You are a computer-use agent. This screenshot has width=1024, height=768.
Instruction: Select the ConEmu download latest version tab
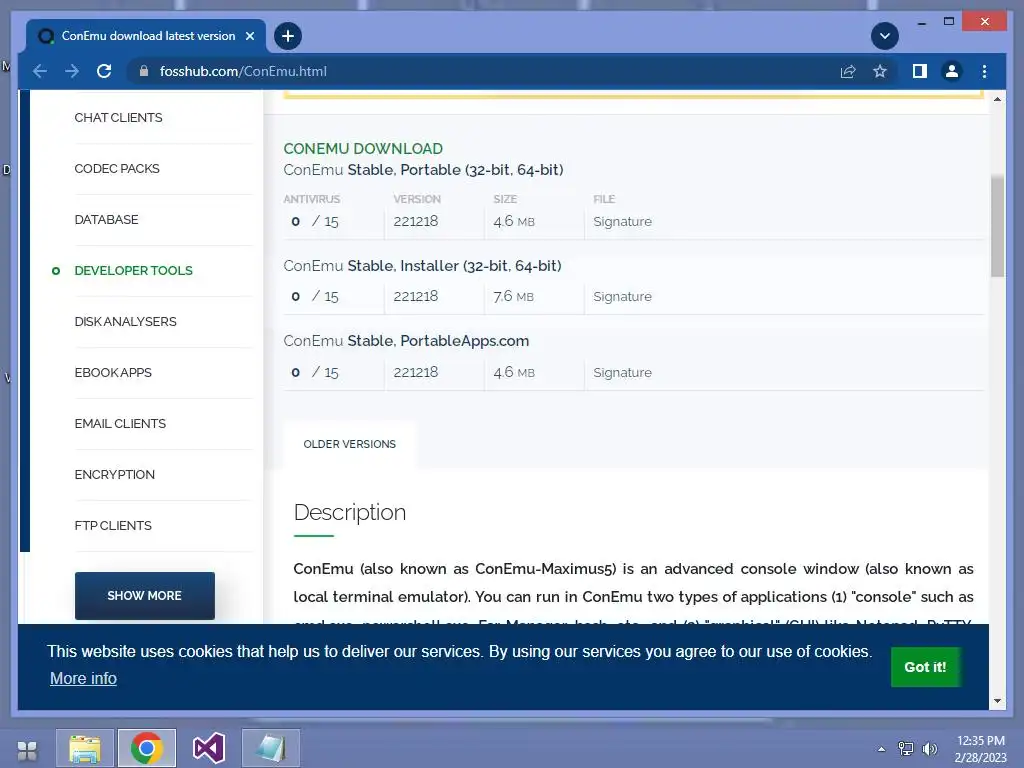pos(148,36)
